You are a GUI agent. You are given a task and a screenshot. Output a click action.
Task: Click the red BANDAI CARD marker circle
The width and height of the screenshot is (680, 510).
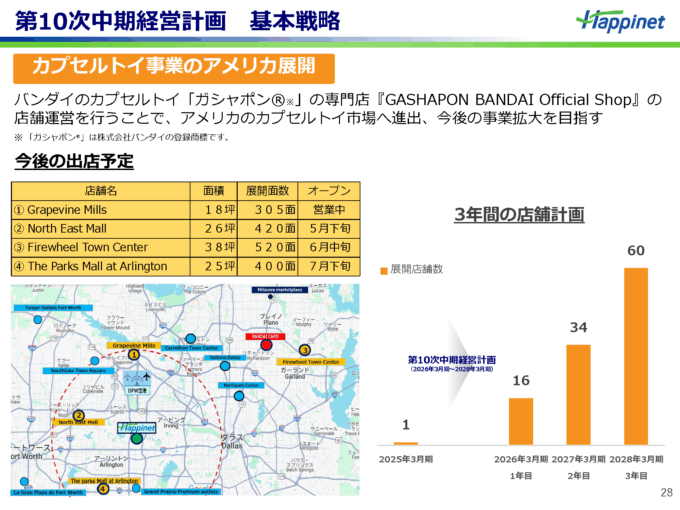(266, 346)
